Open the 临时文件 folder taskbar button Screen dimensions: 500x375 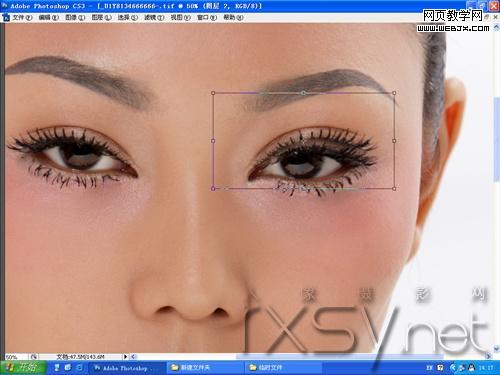point(283,368)
